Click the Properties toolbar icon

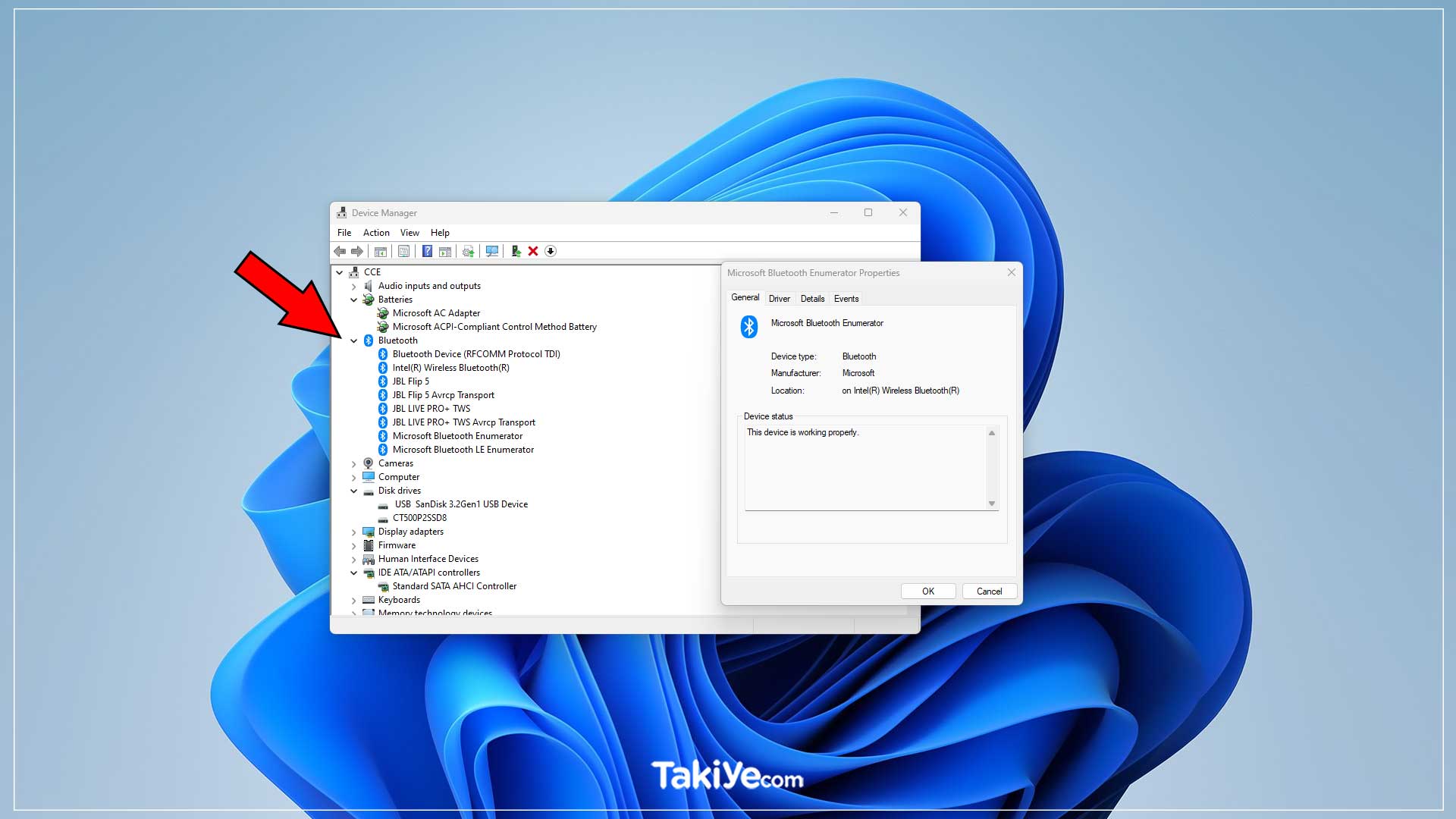pos(403,251)
